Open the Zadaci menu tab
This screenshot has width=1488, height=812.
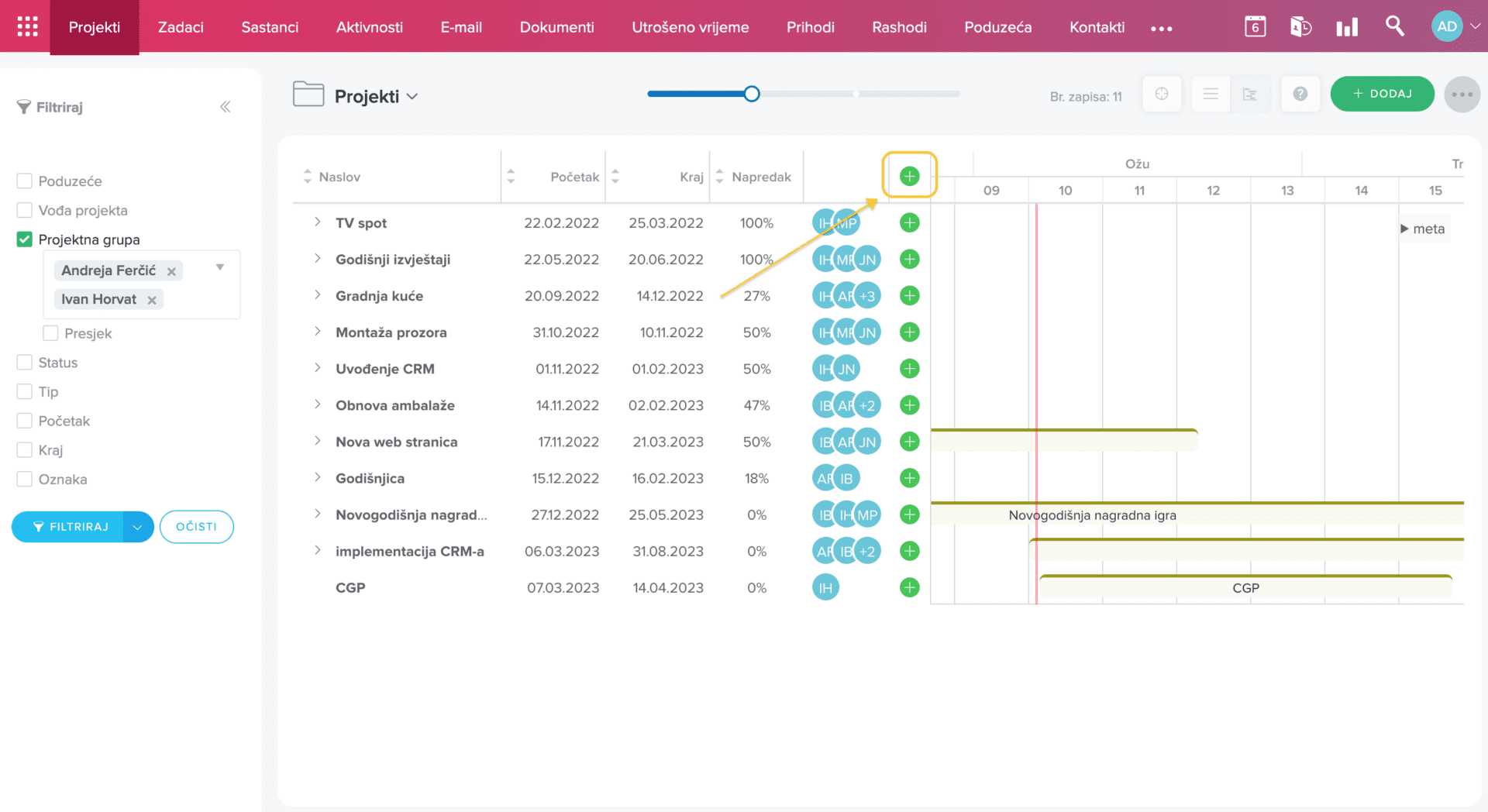point(181,27)
